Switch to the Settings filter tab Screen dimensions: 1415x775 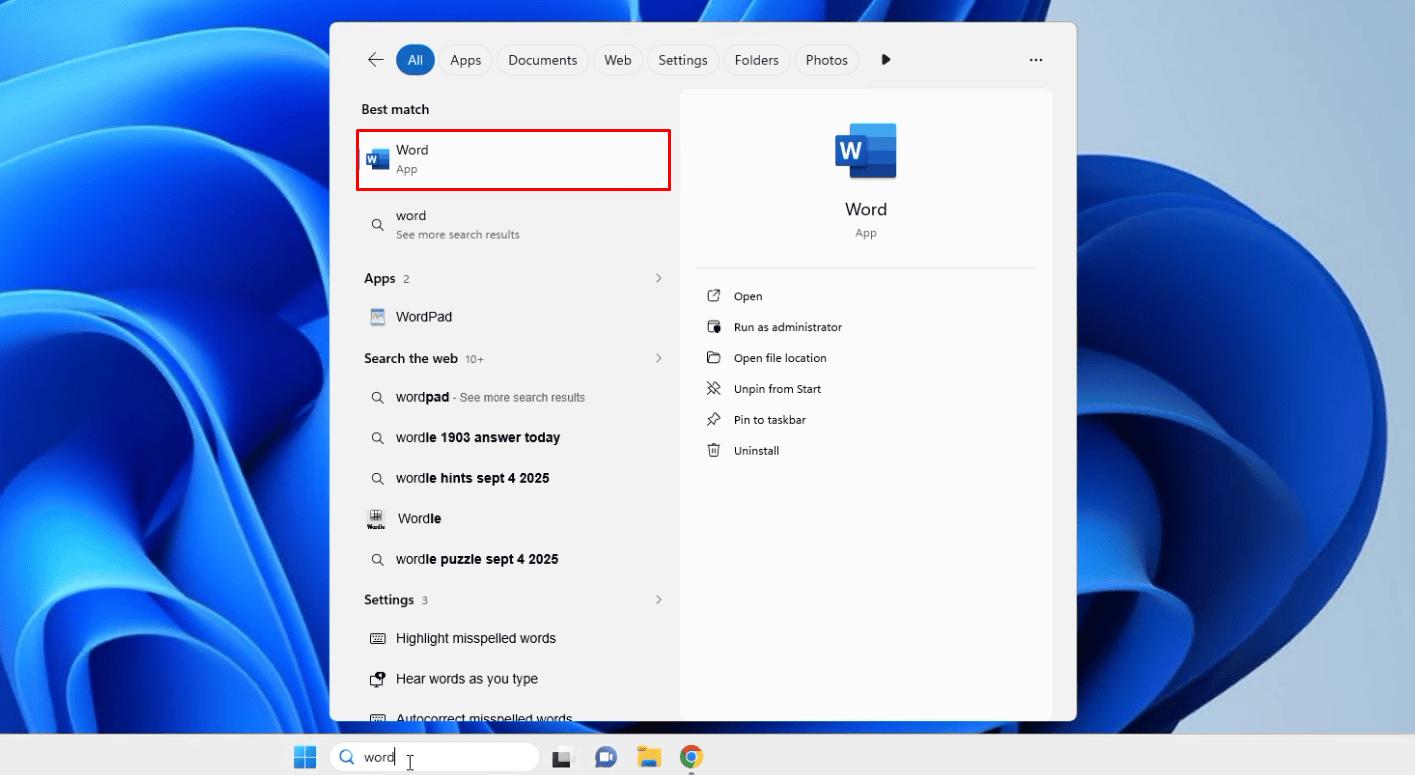(683, 60)
